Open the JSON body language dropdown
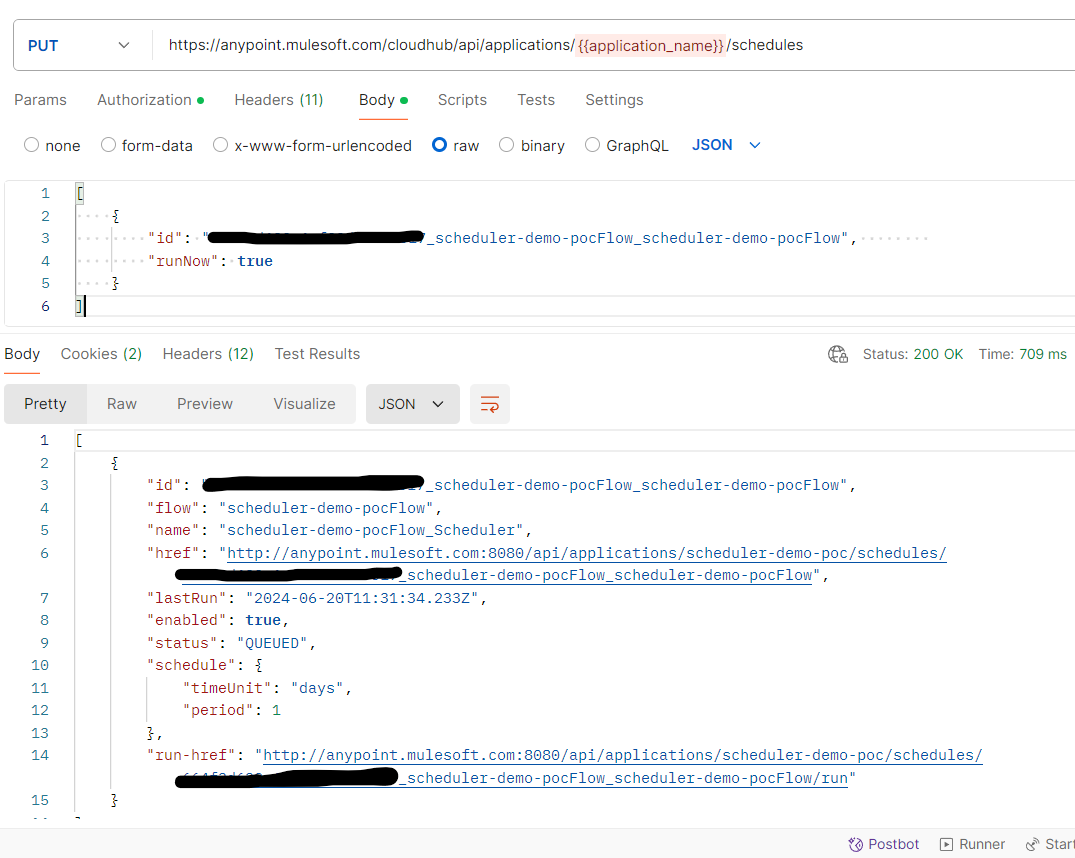Screen dimensions: 1075x858 point(726,145)
